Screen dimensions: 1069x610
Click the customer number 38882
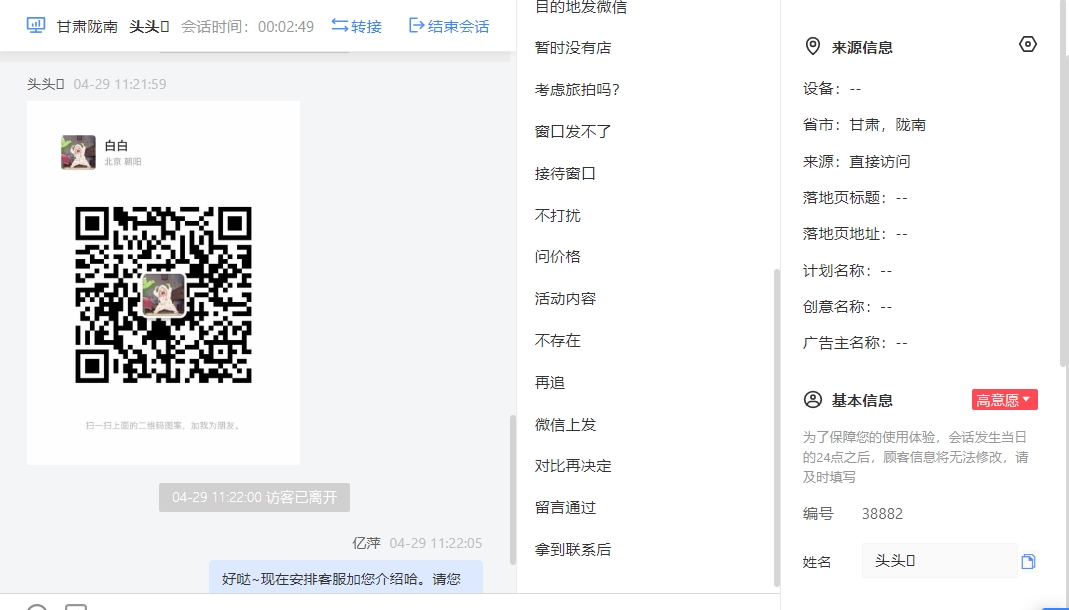tap(882, 513)
